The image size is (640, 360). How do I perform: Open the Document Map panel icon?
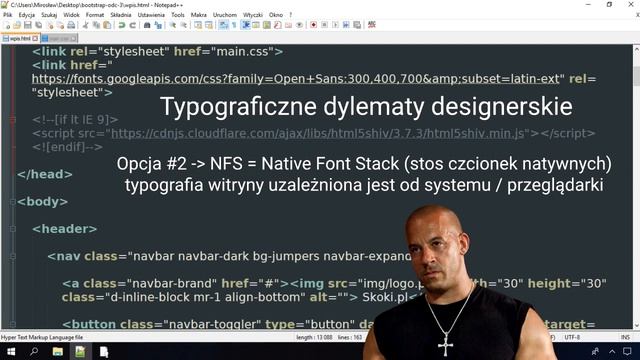click(x=267, y=25)
